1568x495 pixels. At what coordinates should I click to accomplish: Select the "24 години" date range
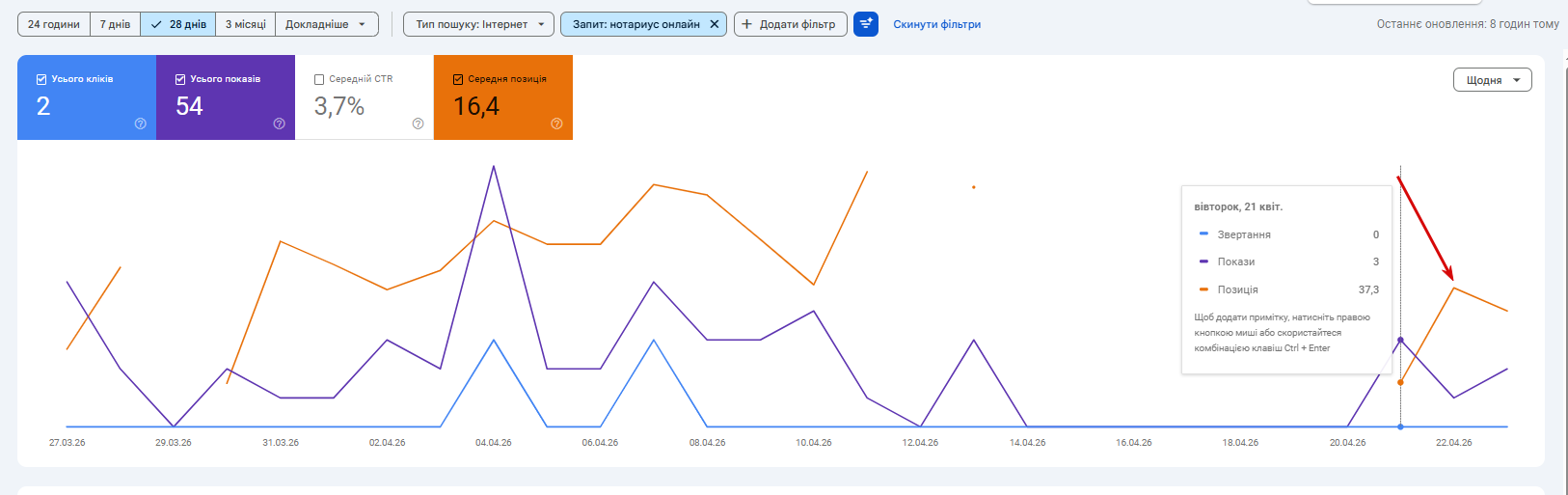(54, 24)
